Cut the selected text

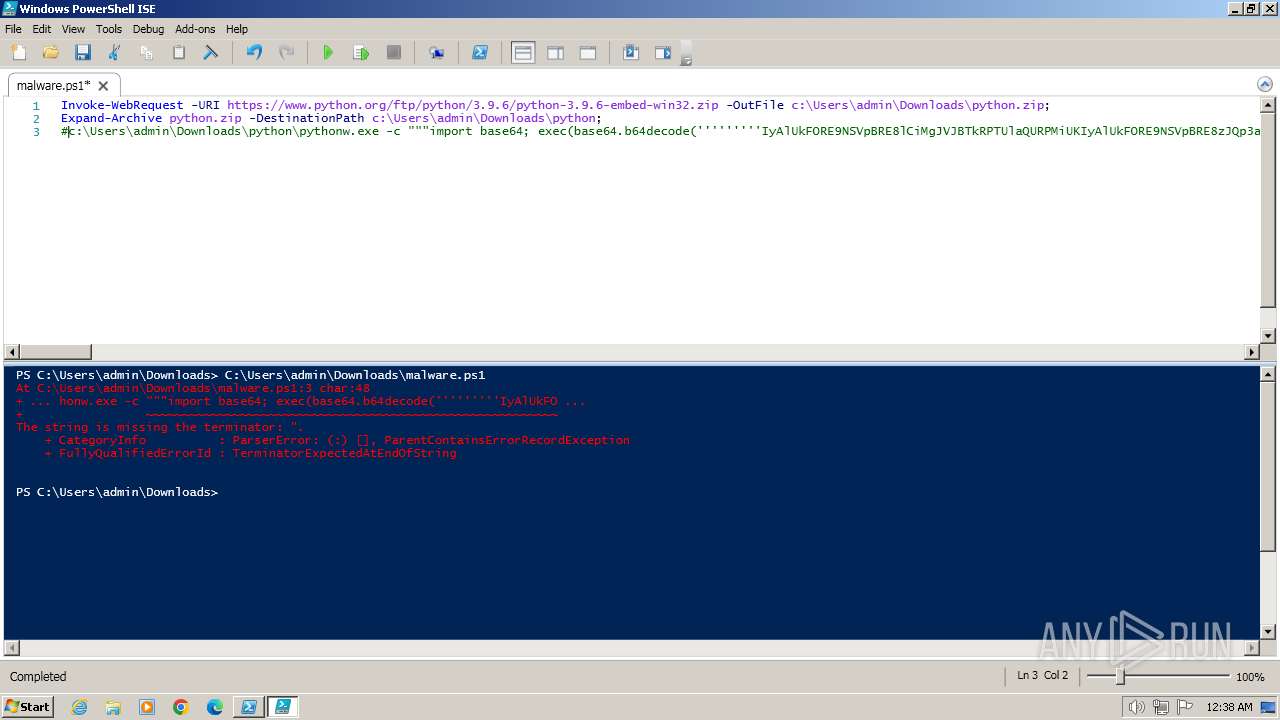114,53
